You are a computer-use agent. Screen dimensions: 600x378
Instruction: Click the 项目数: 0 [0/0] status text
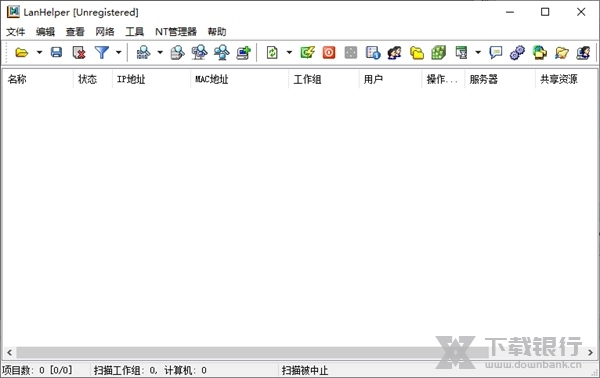(x=37, y=370)
